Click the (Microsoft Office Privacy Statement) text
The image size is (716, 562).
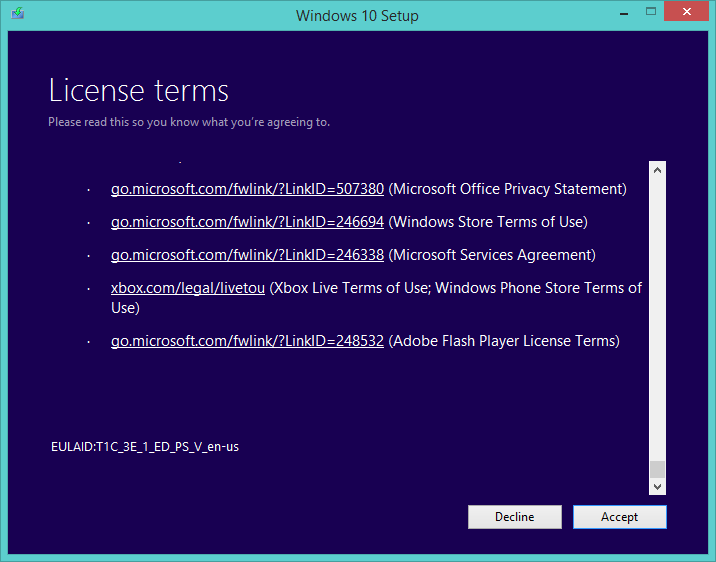[507, 189]
